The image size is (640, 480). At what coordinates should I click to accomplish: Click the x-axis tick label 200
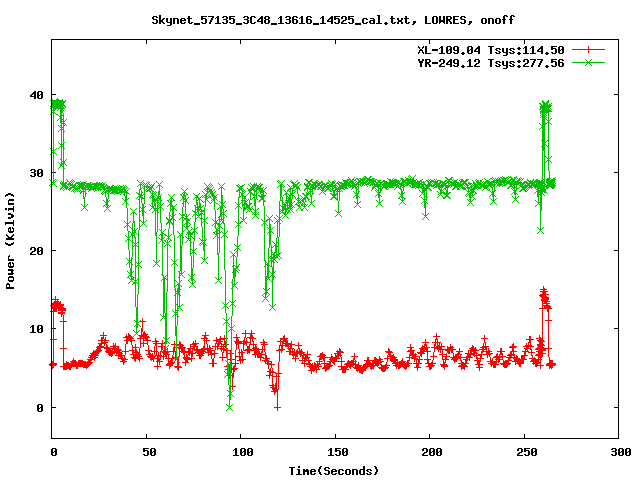[432, 452]
